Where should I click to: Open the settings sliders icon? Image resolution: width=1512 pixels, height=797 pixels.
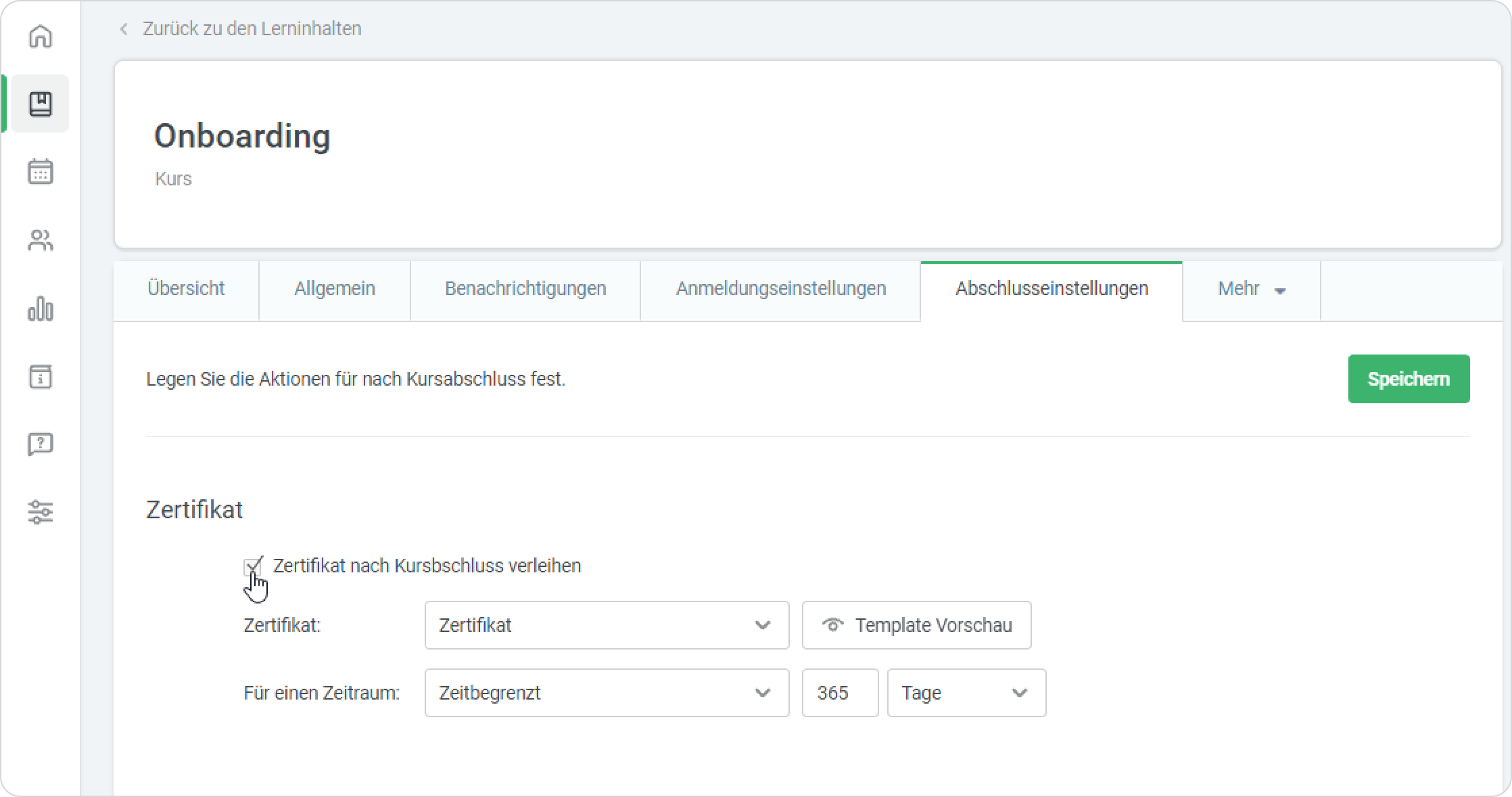[x=41, y=512]
